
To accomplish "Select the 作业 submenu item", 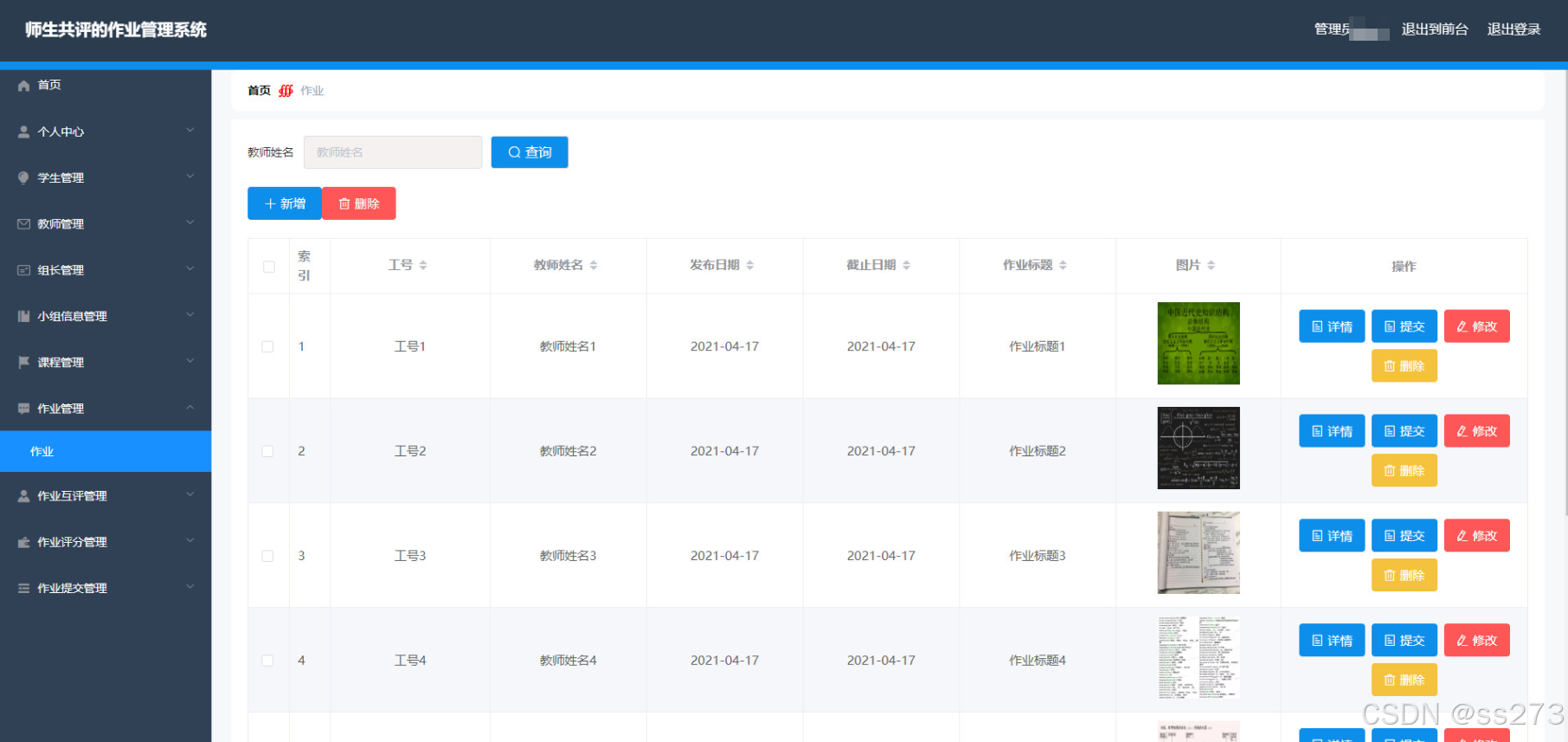I will tap(106, 451).
